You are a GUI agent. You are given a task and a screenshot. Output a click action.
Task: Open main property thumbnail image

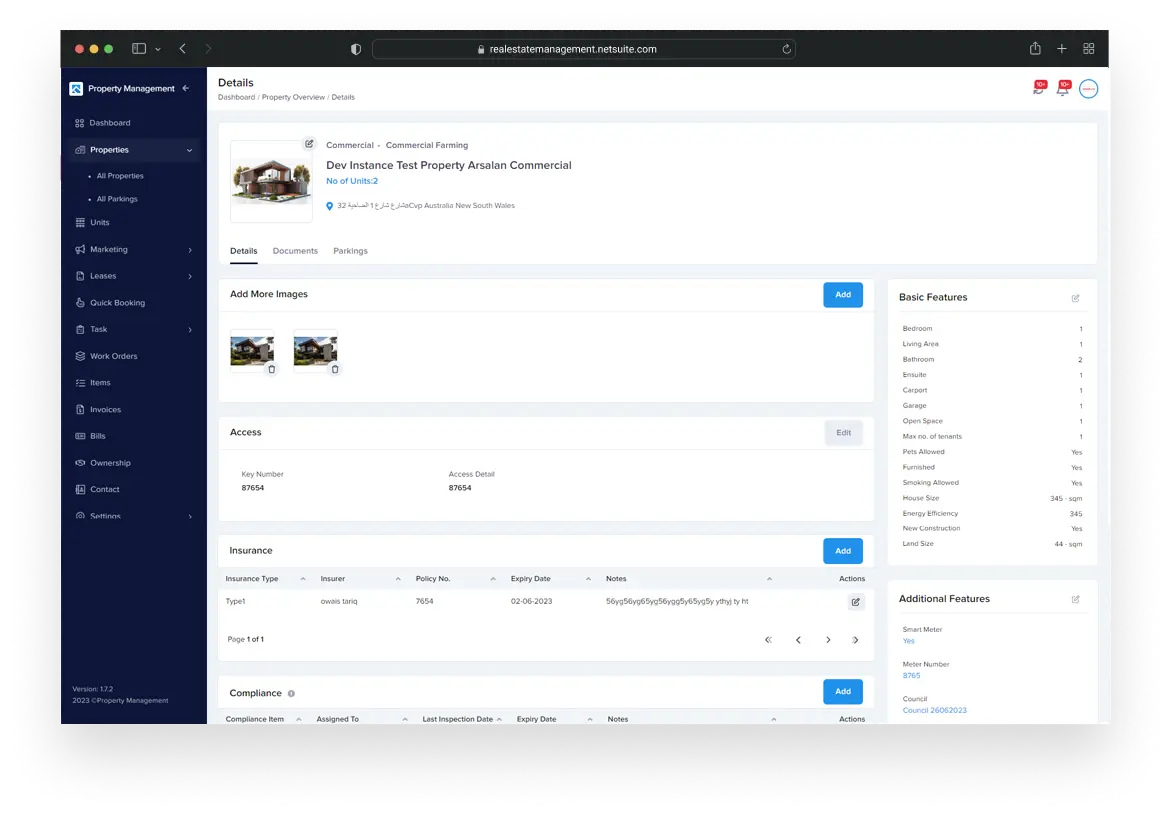[272, 182]
